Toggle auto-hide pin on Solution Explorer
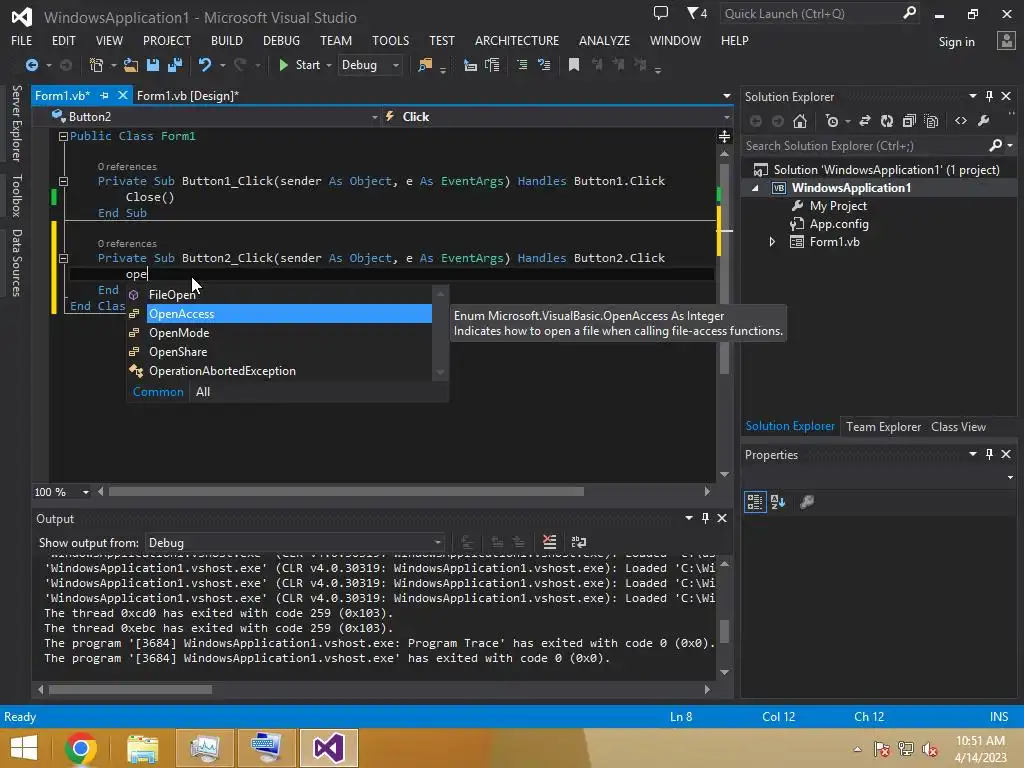This screenshot has width=1024, height=768. click(989, 96)
